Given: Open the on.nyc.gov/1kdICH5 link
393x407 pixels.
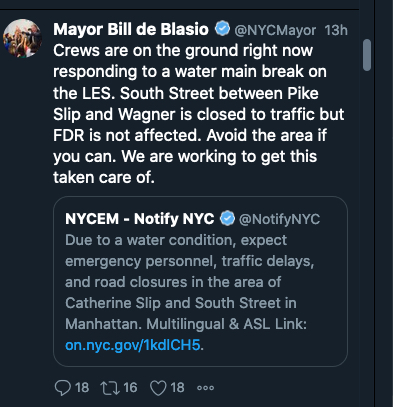Looking at the screenshot, I should (x=133, y=345).
